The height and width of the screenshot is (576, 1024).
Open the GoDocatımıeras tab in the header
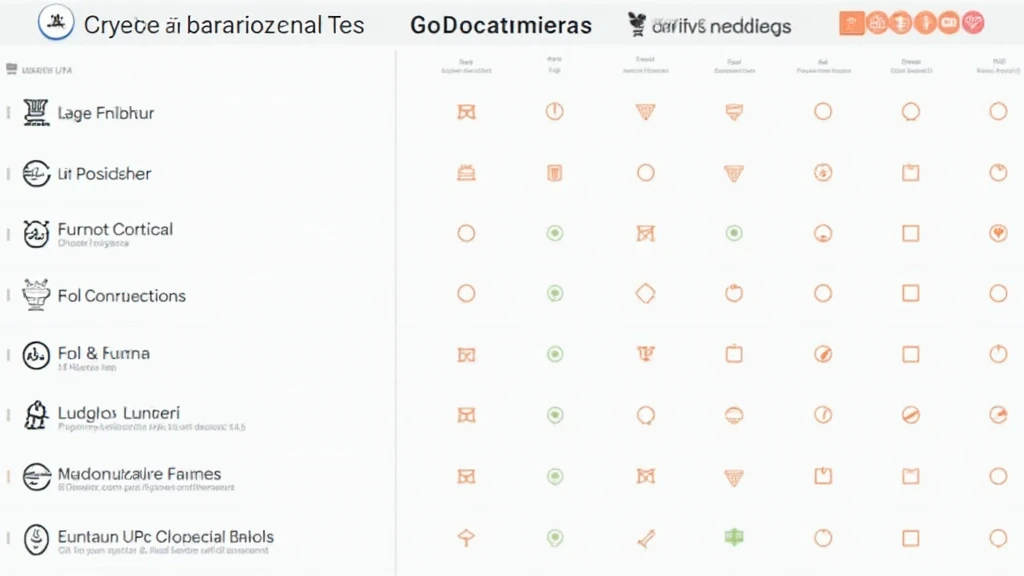click(x=500, y=25)
